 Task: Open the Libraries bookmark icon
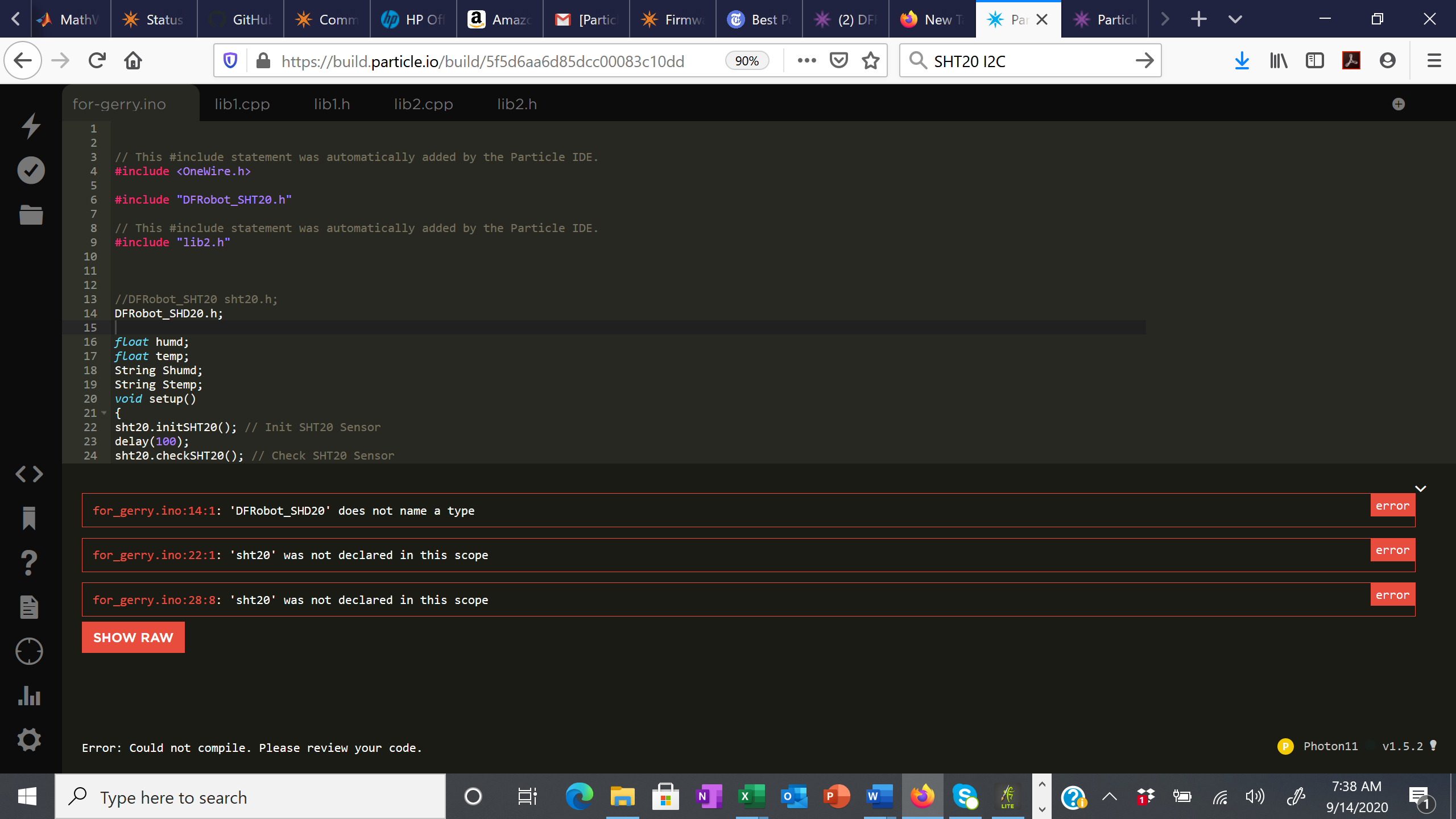(30, 518)
